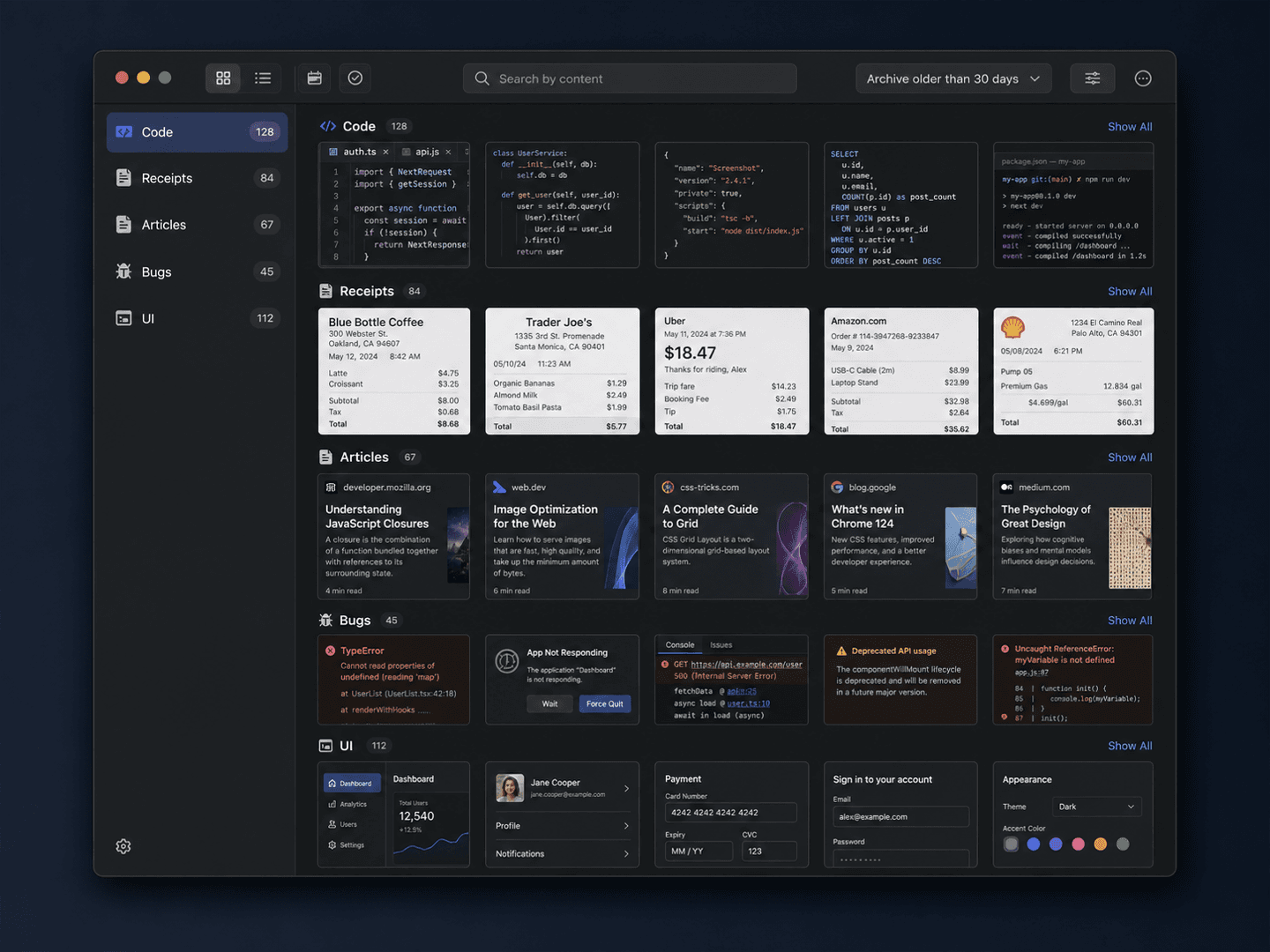Image resolution: width=1270 pixels, height=952 pixels.
Task: Switch to list view
Action: [263, 78]
